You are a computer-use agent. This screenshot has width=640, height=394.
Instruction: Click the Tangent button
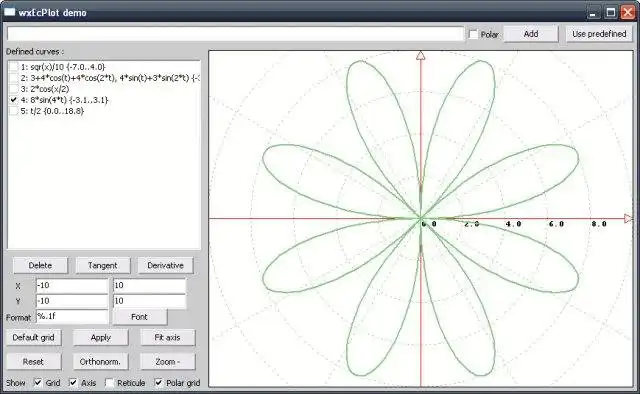(x=102, y=265)
